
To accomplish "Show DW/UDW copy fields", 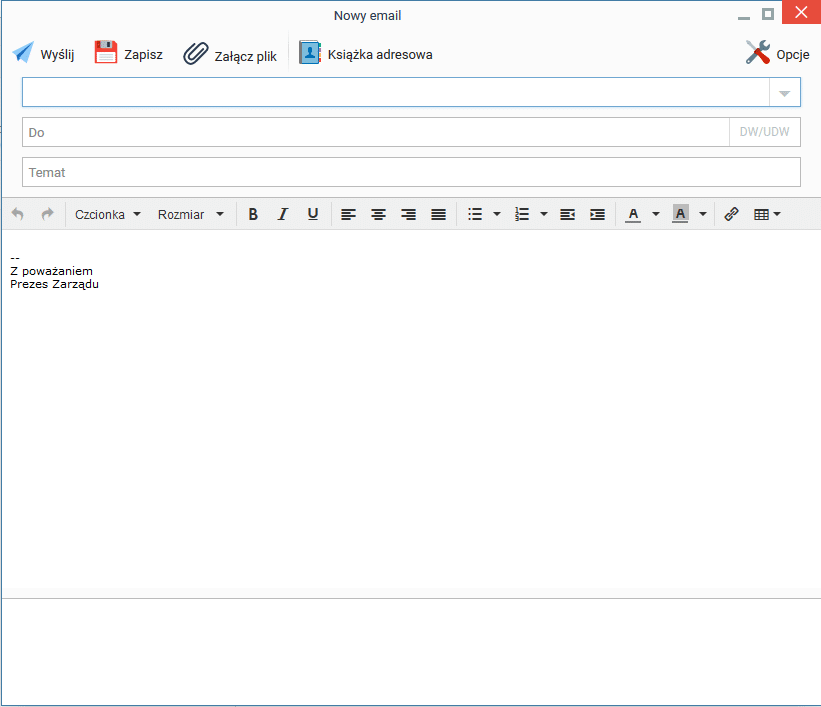I will point(764,132).
